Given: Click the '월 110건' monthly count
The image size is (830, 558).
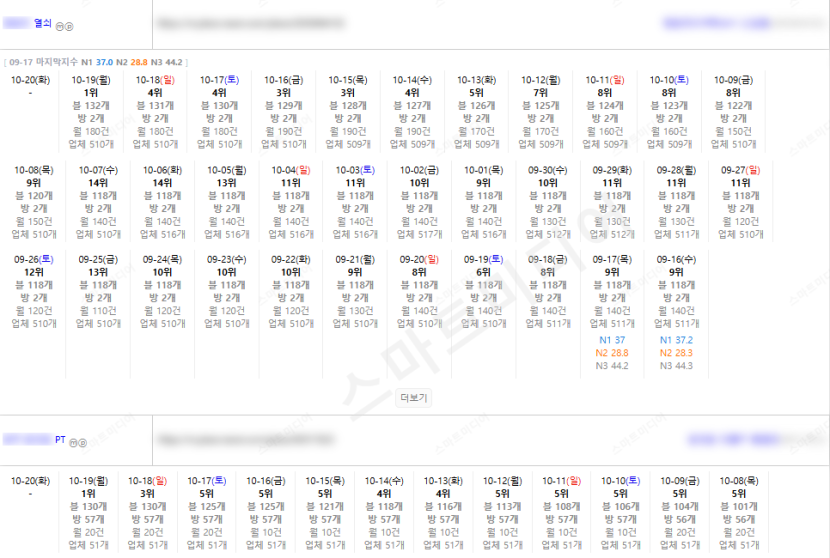Looking at the screenshot, I should pyautogui.click(x=98, y=311).
